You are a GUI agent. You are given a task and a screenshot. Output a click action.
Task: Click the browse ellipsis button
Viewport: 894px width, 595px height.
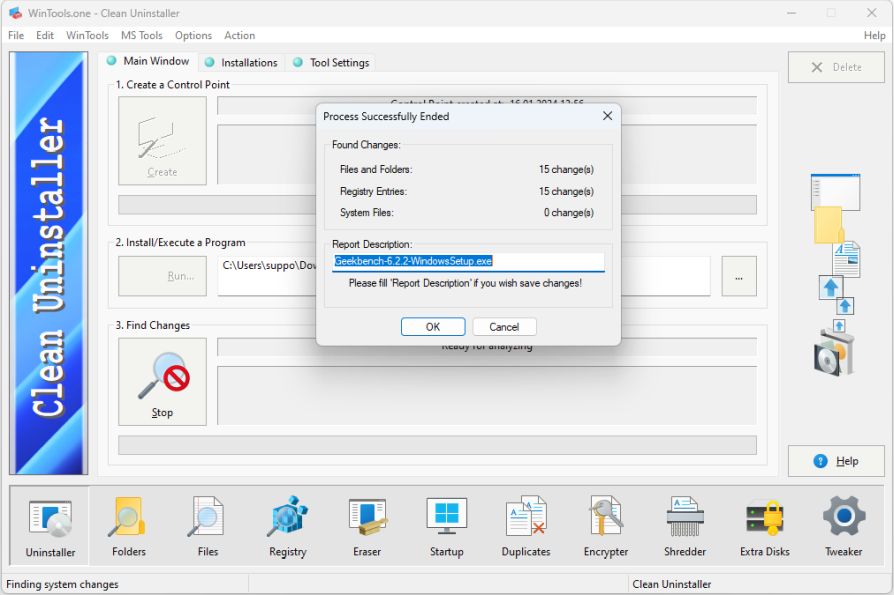click(739, 276)
